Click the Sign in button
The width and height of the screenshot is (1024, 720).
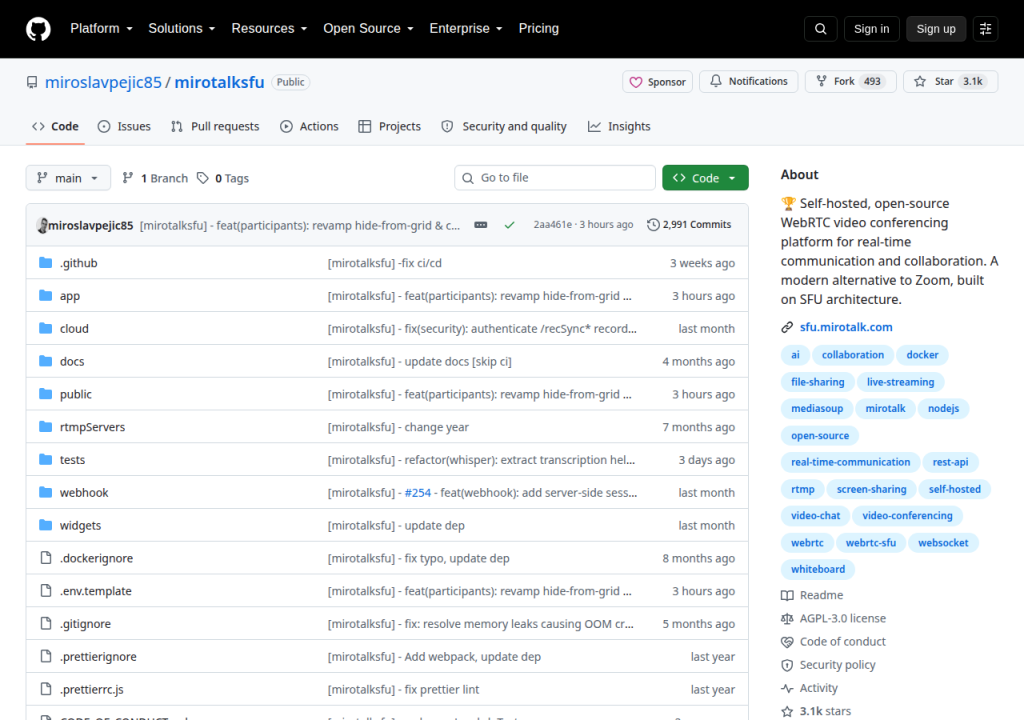click(x=871, y=29)
